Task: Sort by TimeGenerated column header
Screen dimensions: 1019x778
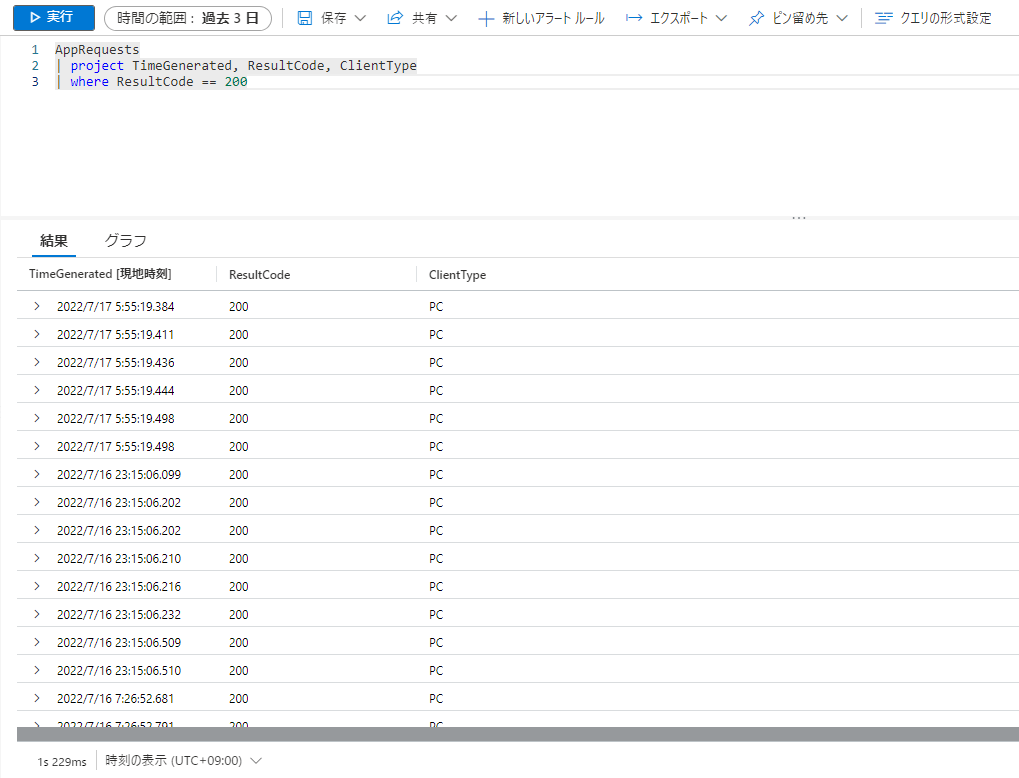Action: 100,274
